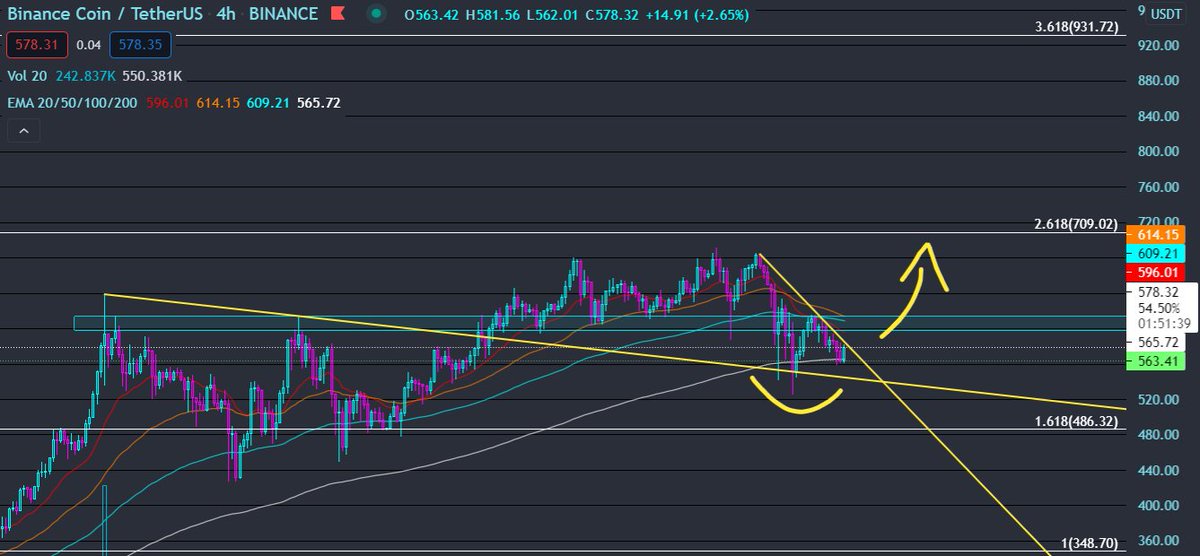Click the 440.00 price scale tick
Screen dimensions: 1200x556
point(1157,470)
